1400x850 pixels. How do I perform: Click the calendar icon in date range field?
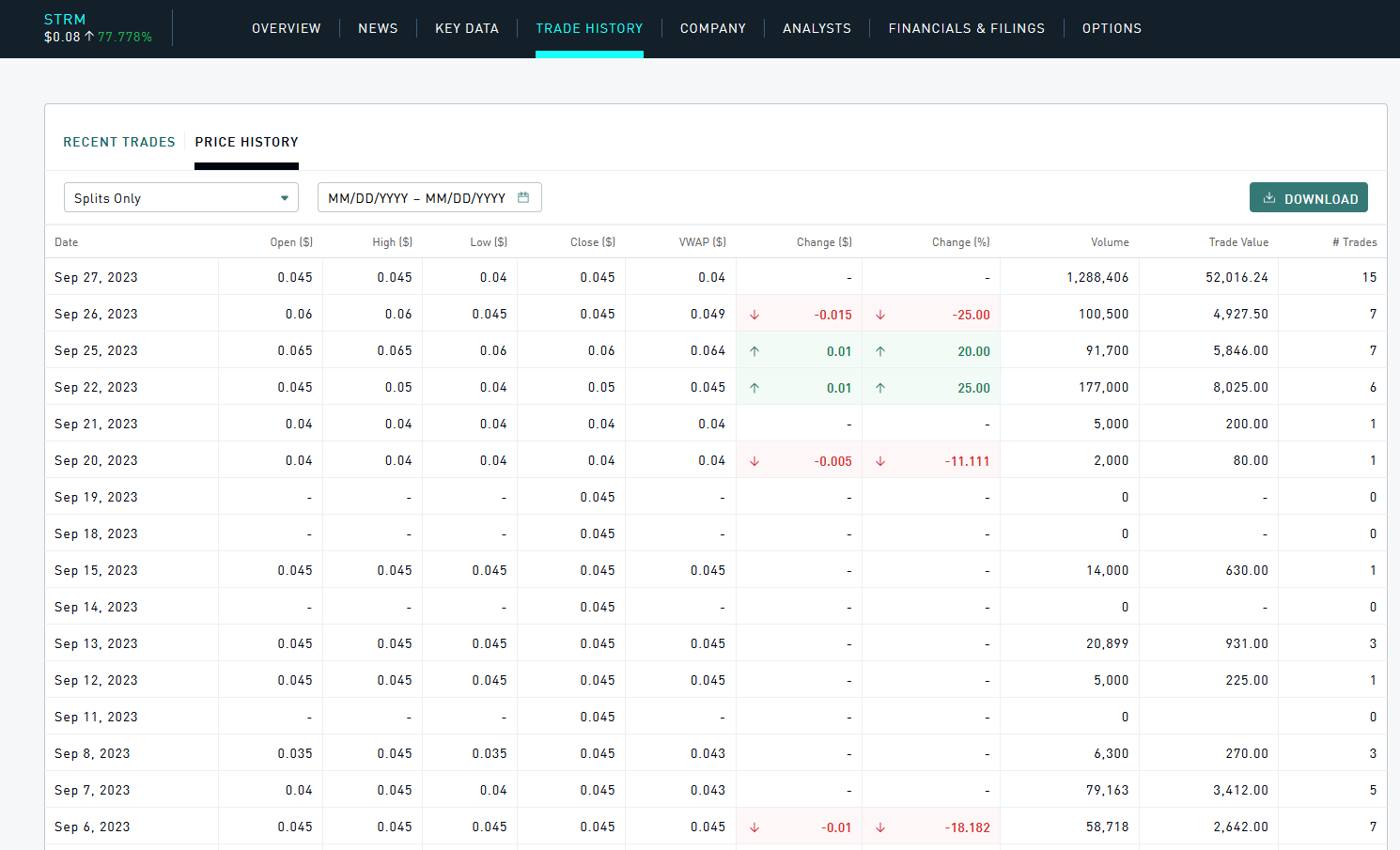pyautogui.click(x=523, y=197)
